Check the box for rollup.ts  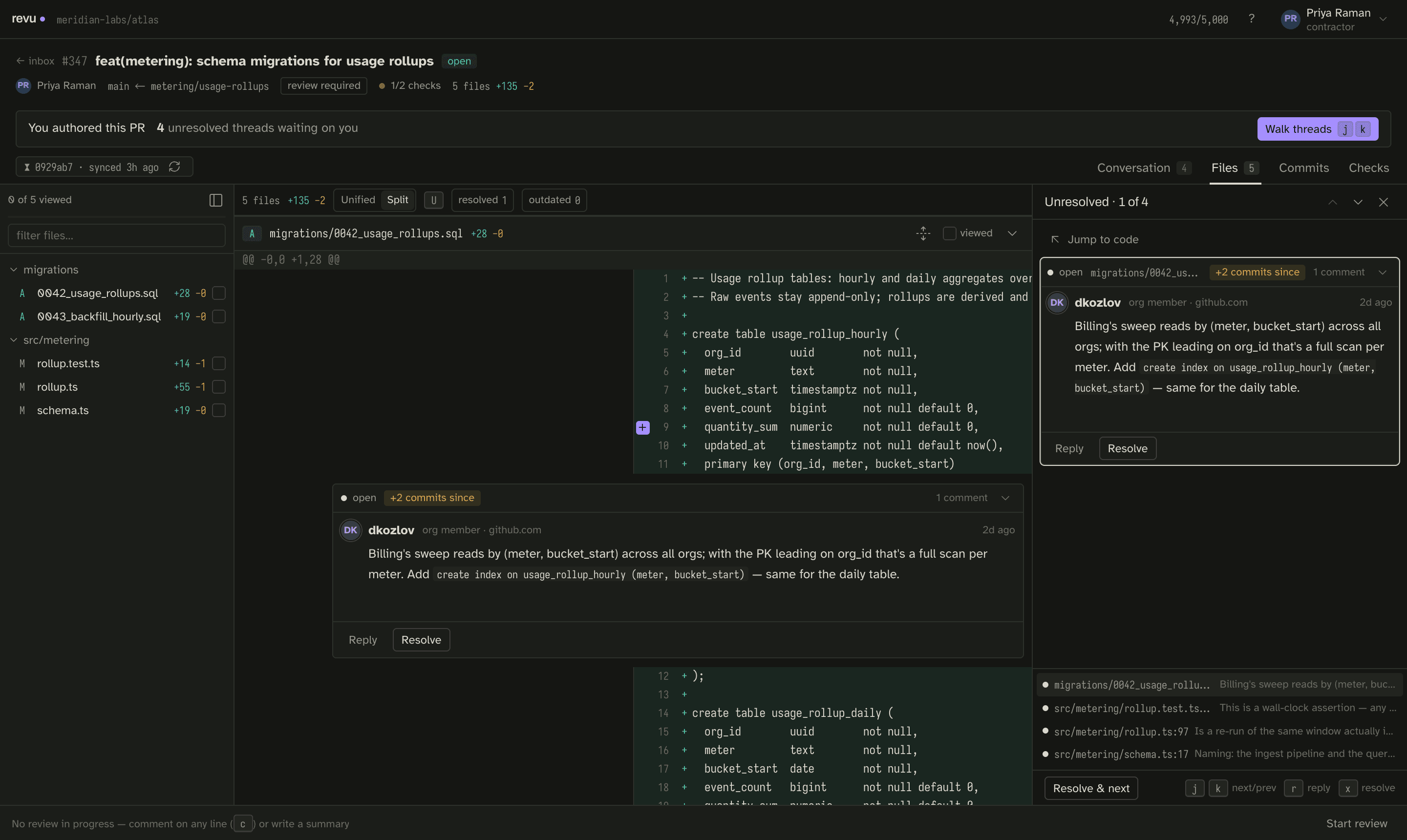click(x=218, y=387)
